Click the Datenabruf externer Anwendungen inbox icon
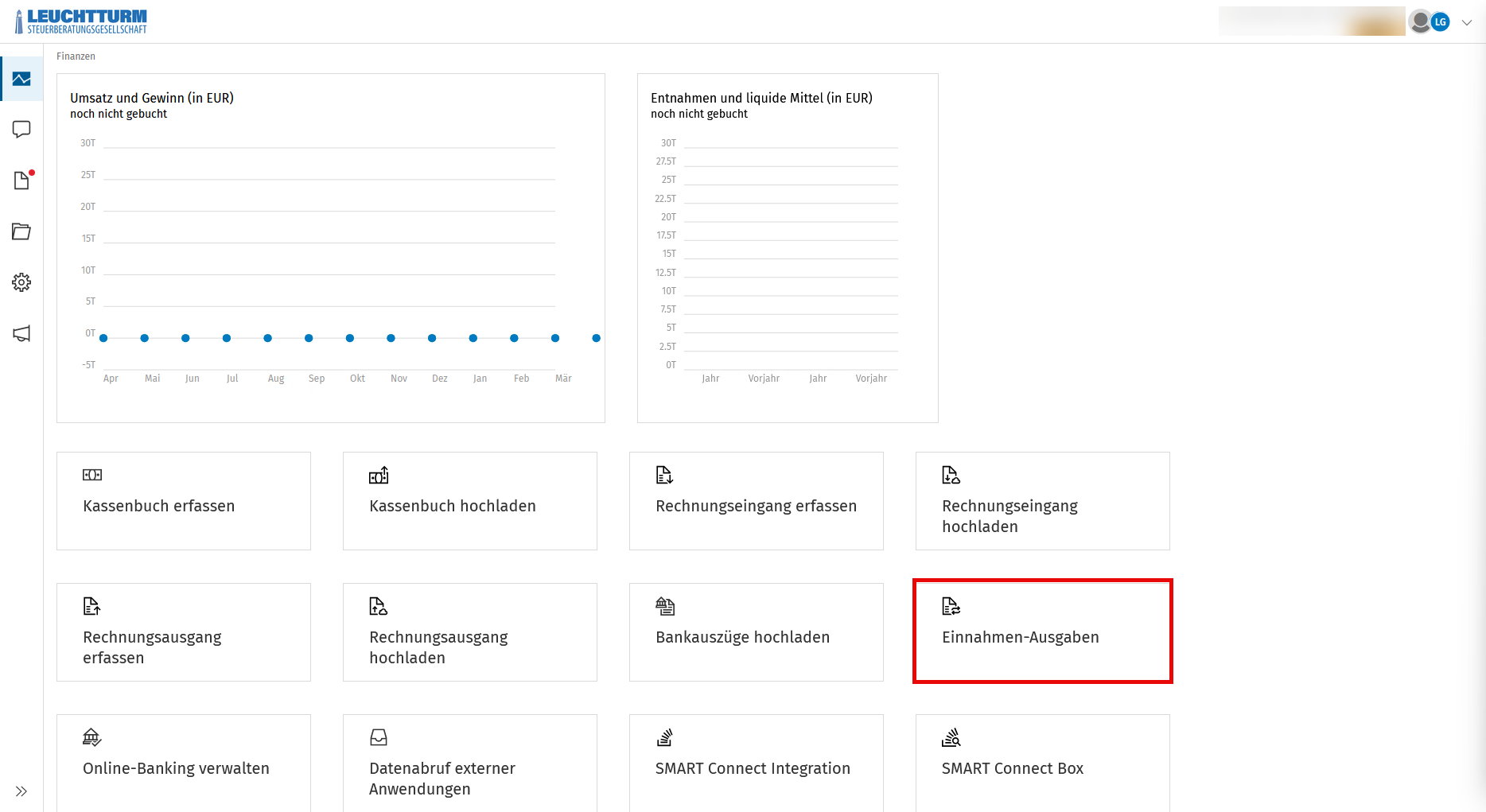This screenshot has height=812, width=1486. click(x=379, y=737)
